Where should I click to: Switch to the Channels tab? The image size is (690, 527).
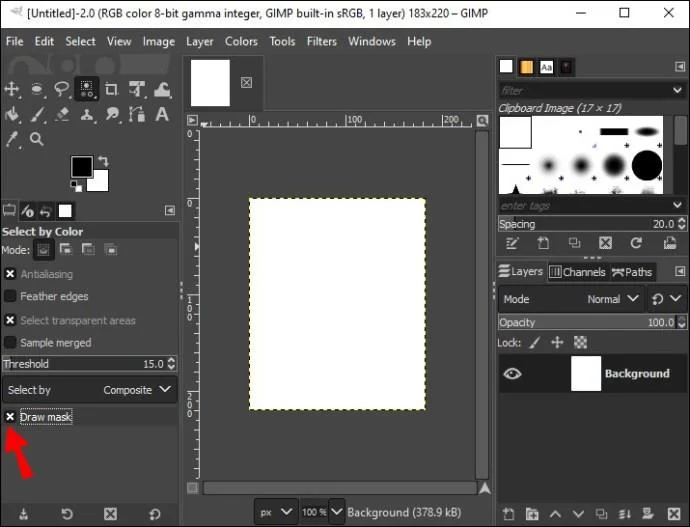point(577,272)
